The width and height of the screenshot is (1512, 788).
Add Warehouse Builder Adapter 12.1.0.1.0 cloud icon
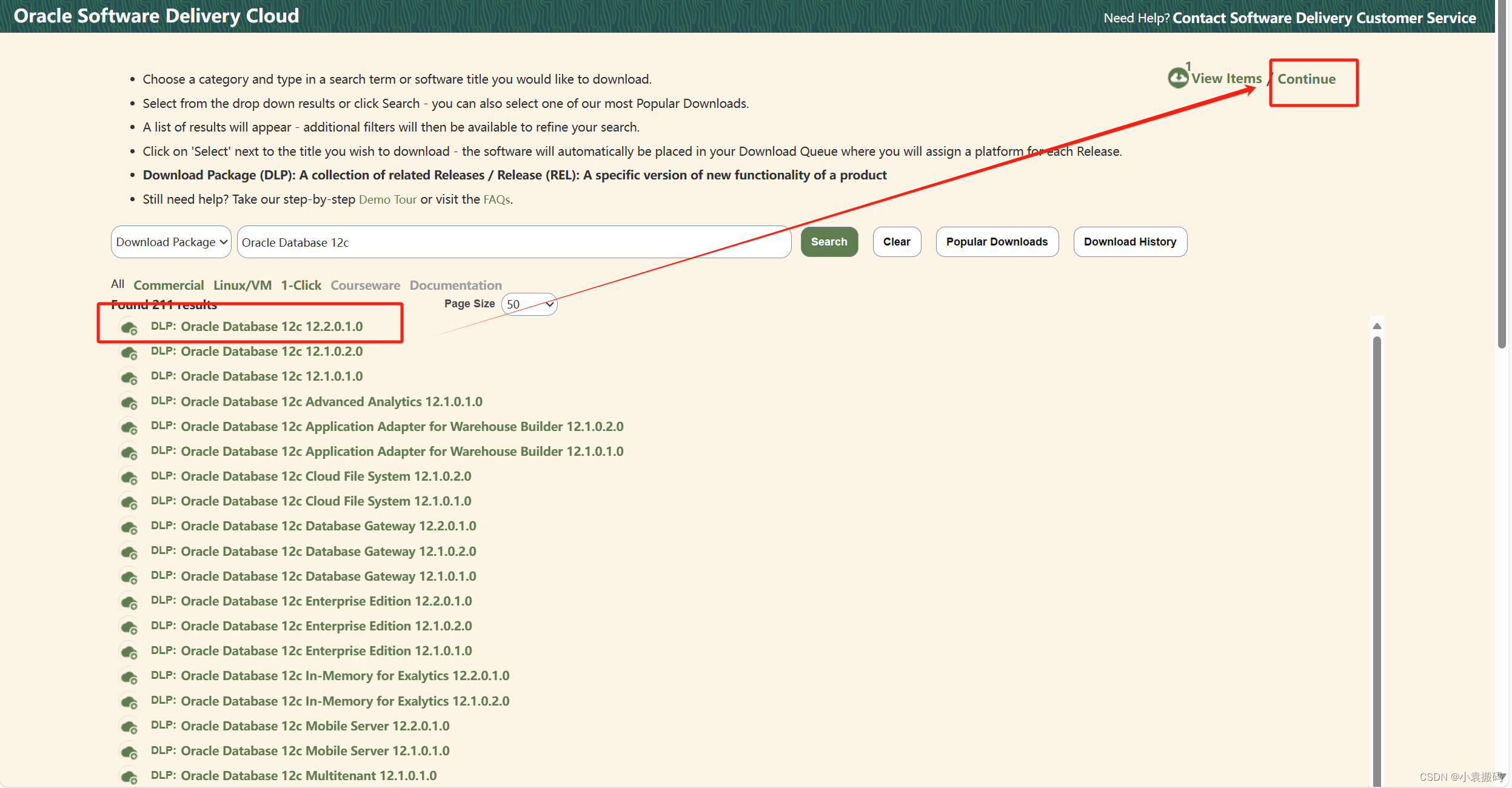click(129, 453)
